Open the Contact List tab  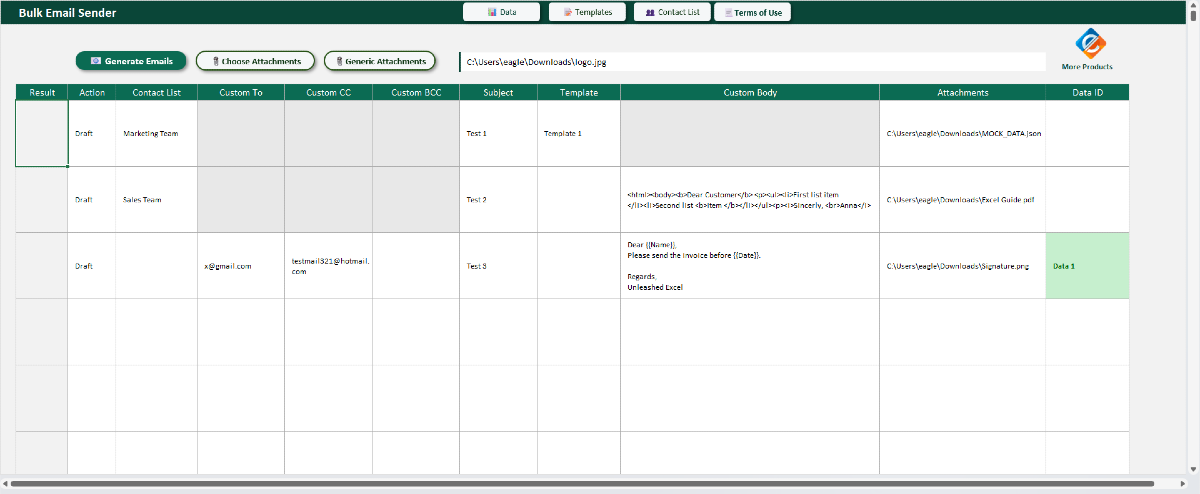(672, 12)
